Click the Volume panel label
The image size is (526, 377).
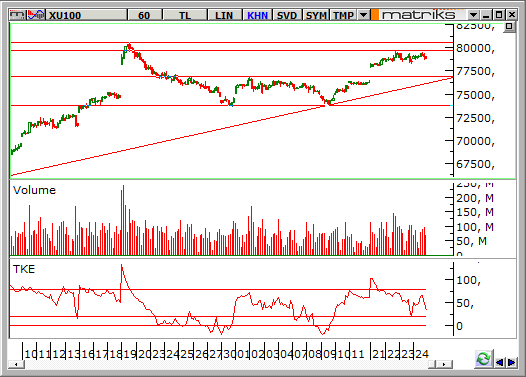pyautogui.click(x=34, y=190)
